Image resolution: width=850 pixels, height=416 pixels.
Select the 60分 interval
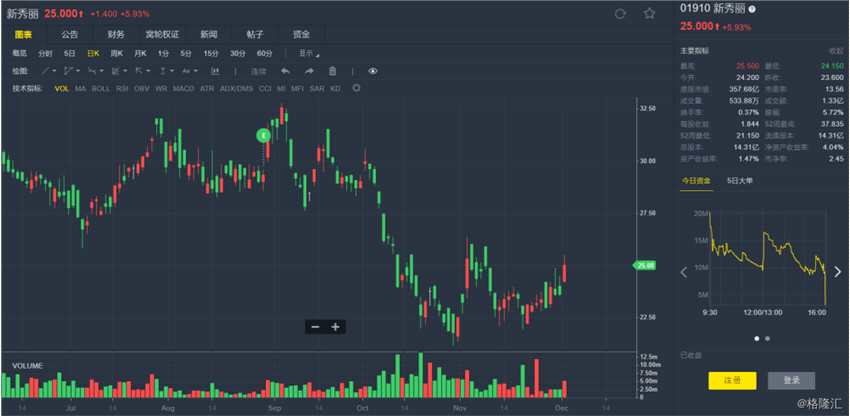(264, 53)
